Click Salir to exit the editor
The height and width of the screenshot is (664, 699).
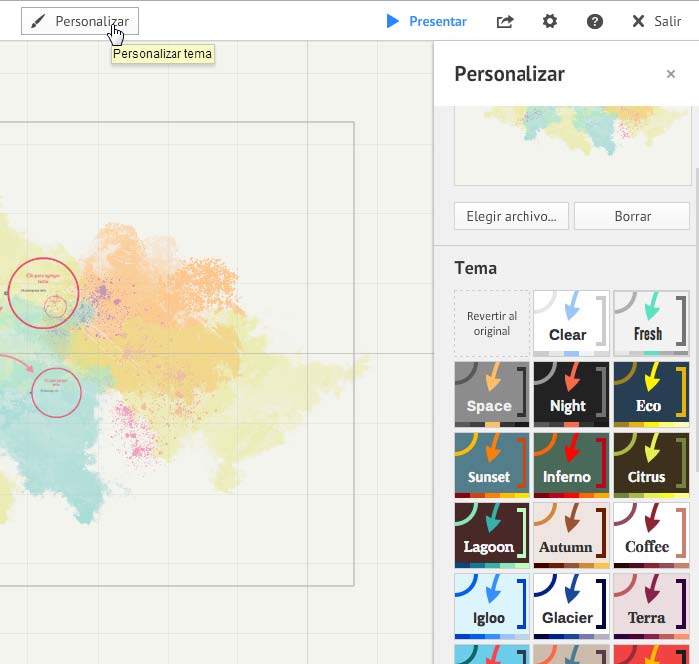click(657, 21)
